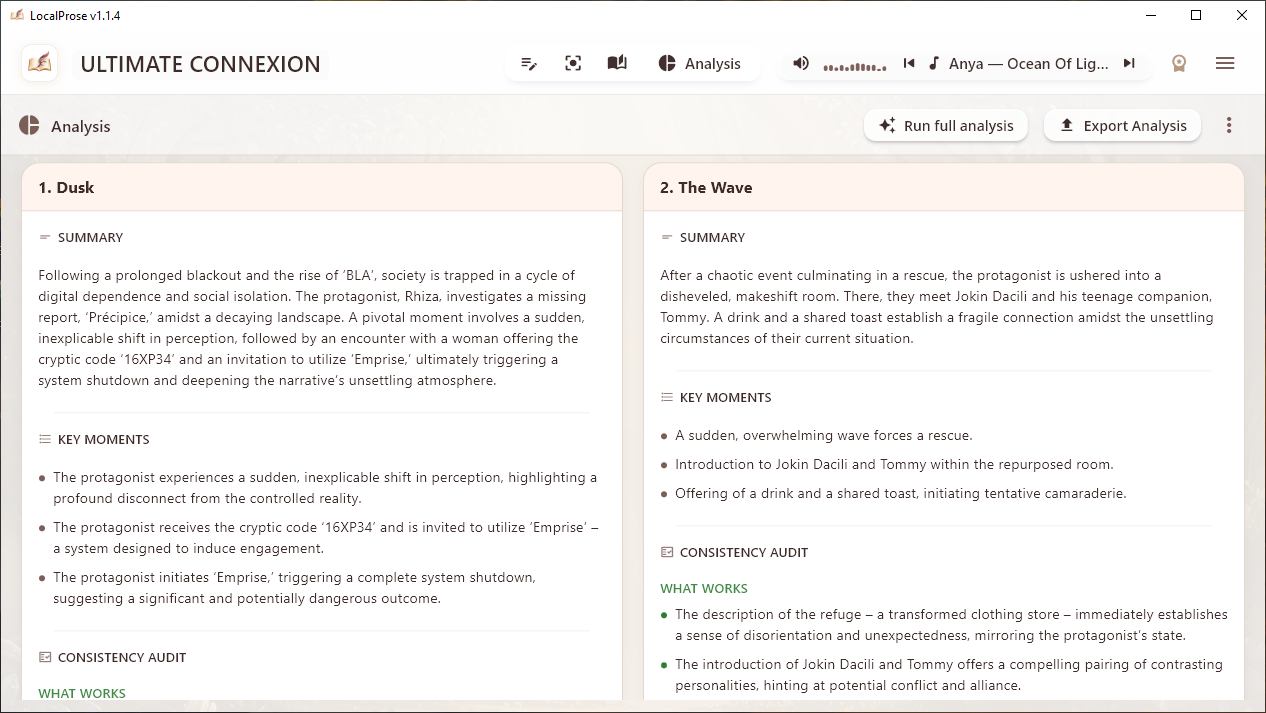Viewport: 1266px width, 713px height.
Task: Click the music note beside the track title
Action: [932, 62]
